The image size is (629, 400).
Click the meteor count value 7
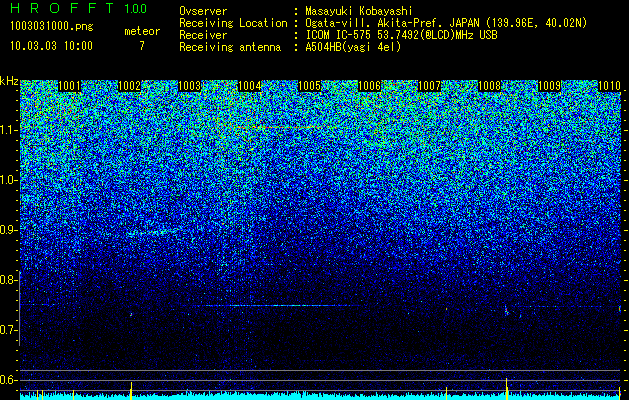(142, 46)
